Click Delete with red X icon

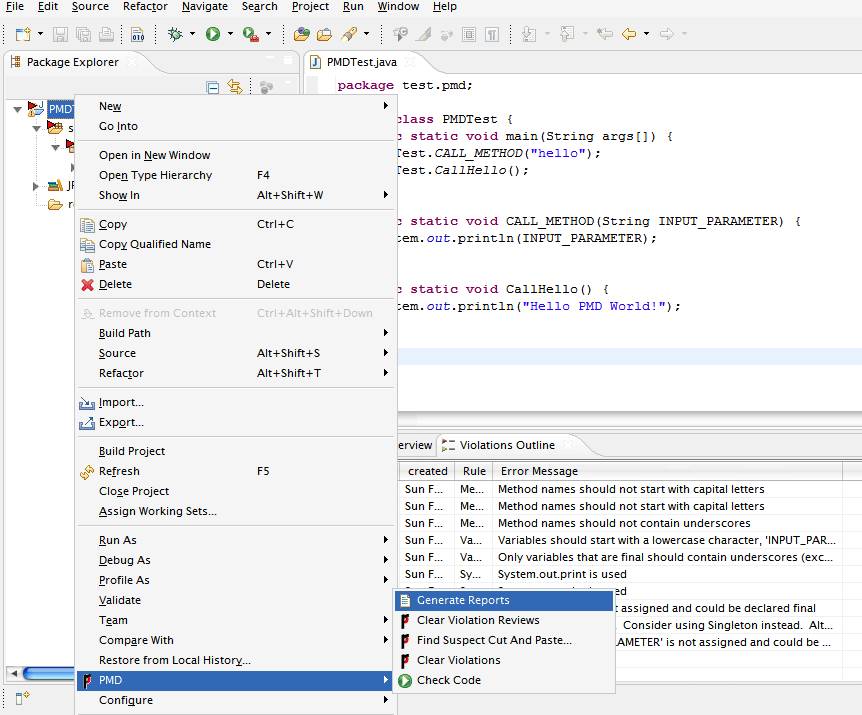click(x=115, y=284)
